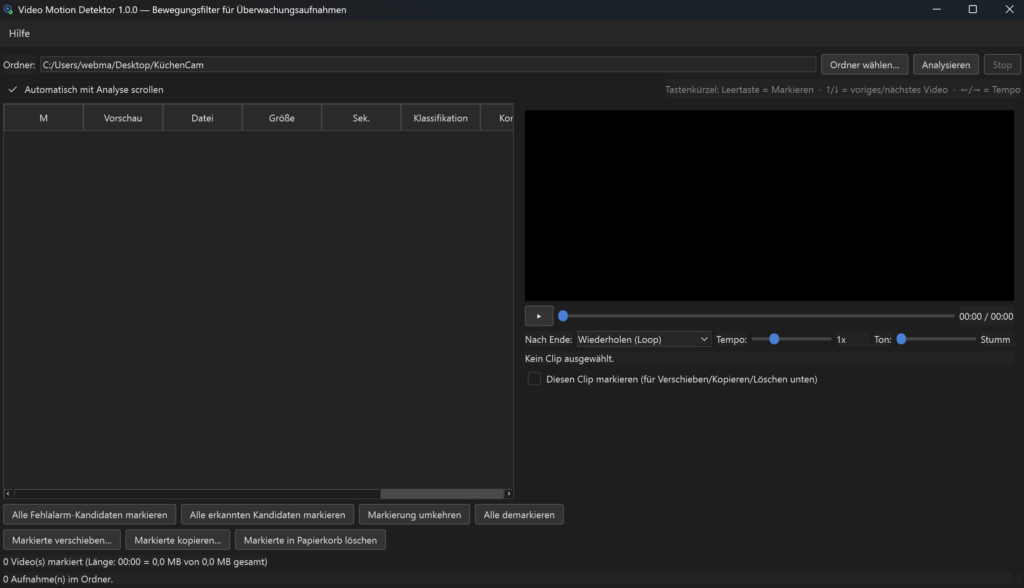Image resolution: width=1024 pixels, height=588 pixels.
Task: Click the '00:00 / 00:00' time display
Action: (x=986, y=317)
